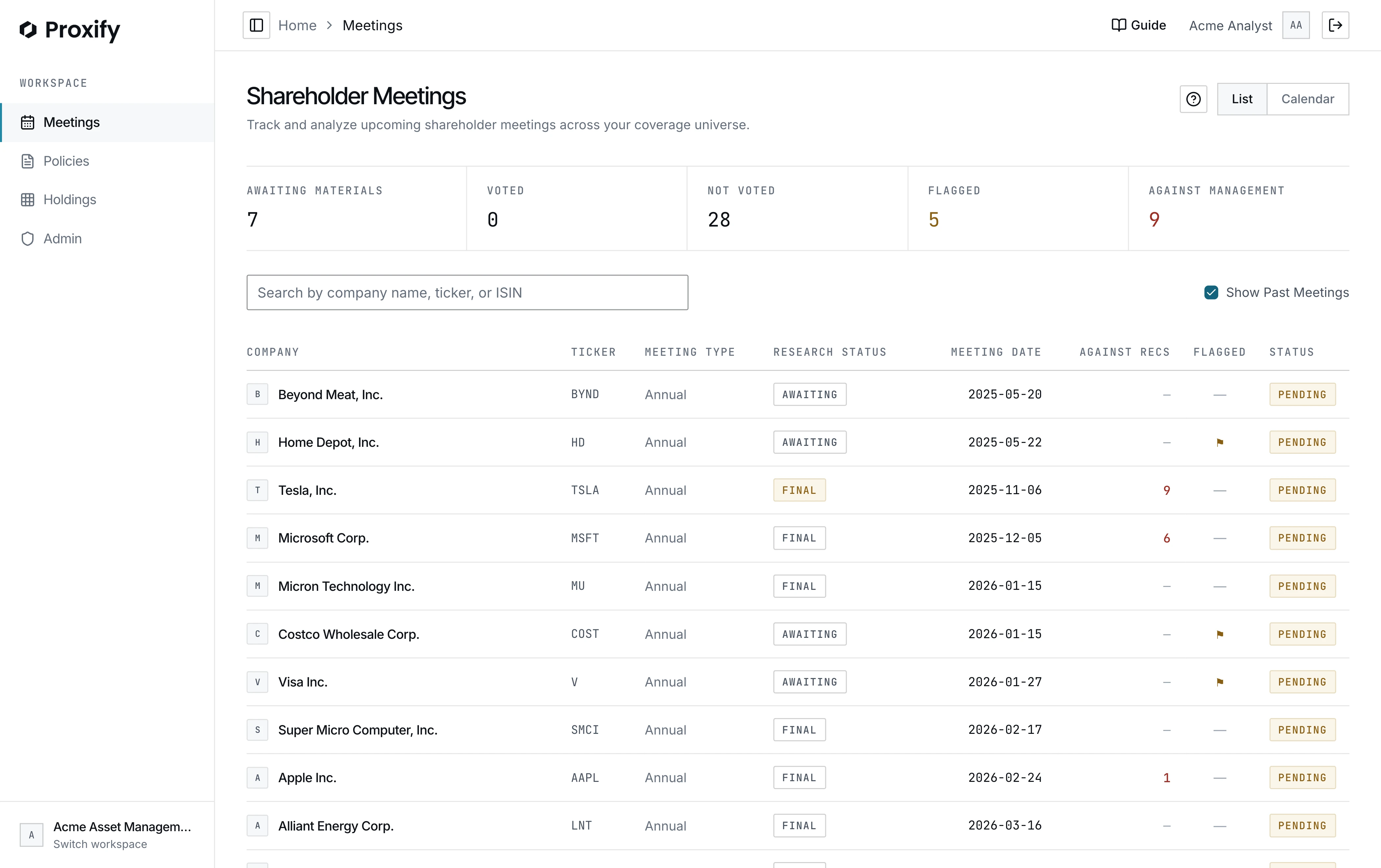The width and height of the screenshot is (1381, 868).
Task: Open the Guide link
Action: pyautogui.click(x=1138, y=25)
